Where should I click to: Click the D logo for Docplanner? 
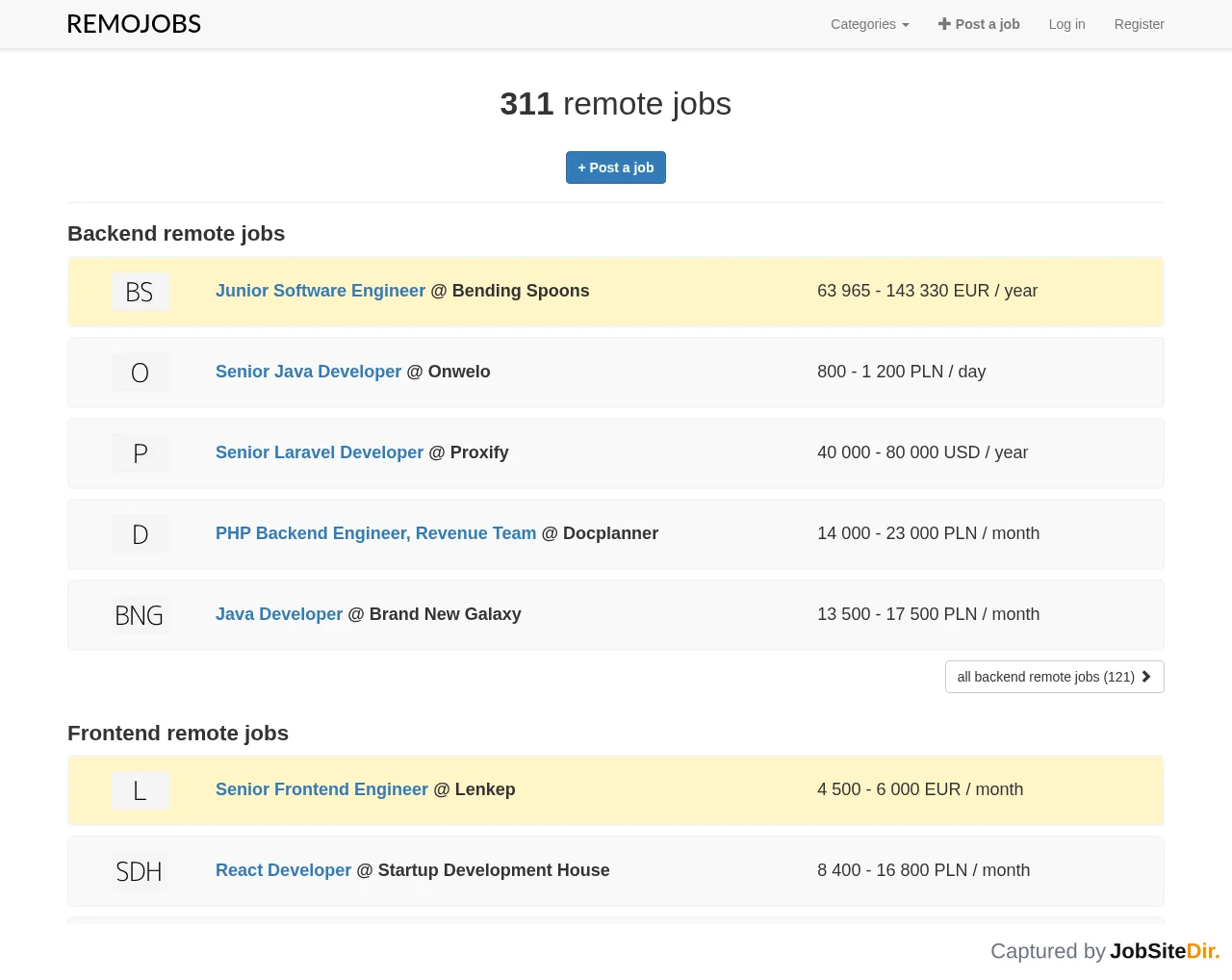[x=140, y=534]
